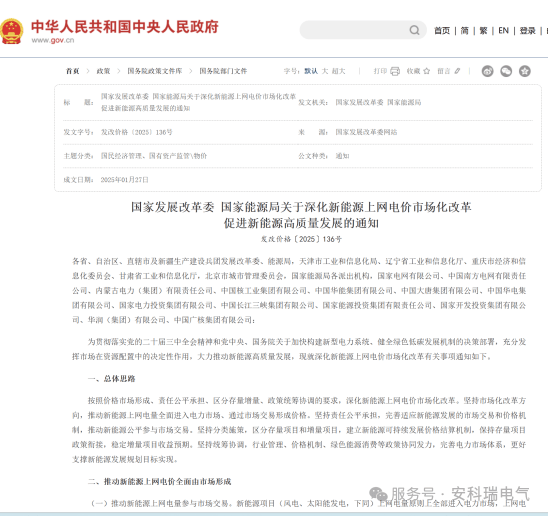The height and width of the screenshot is (516, 548).
Task: Switch to 繁 traditional Chinese
Action: click(483, 31)
